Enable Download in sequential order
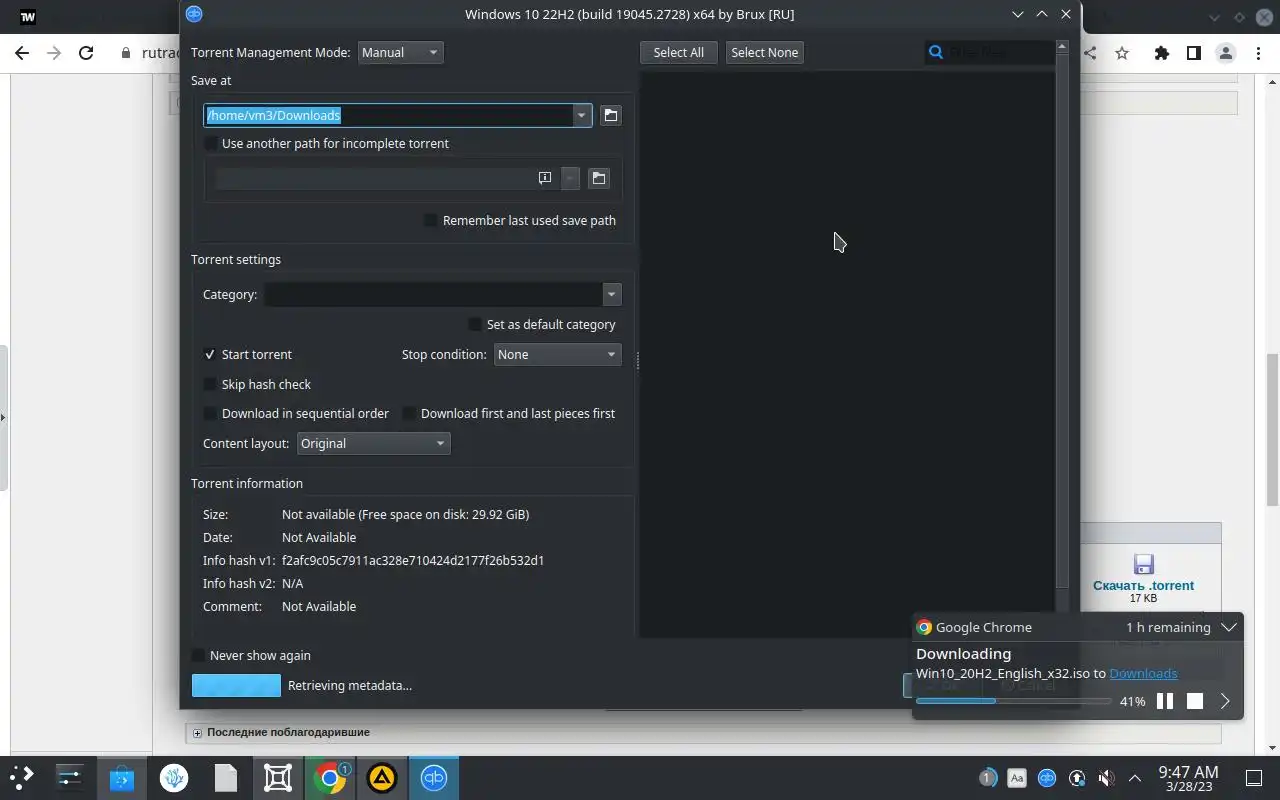Viewport: 1280px width, 800px height. pos(210,414)
